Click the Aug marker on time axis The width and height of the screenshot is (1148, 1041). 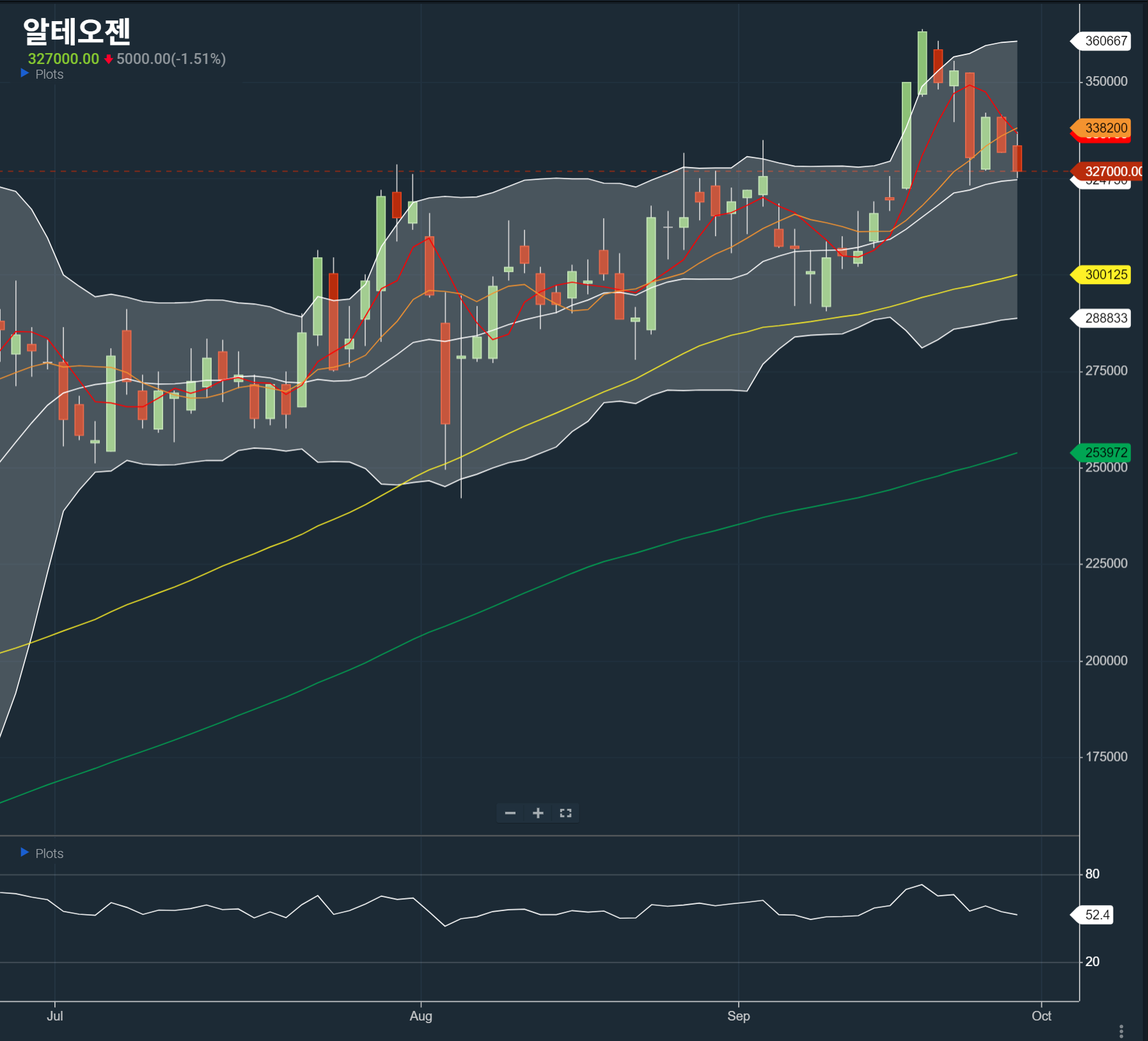[421, 1016]
